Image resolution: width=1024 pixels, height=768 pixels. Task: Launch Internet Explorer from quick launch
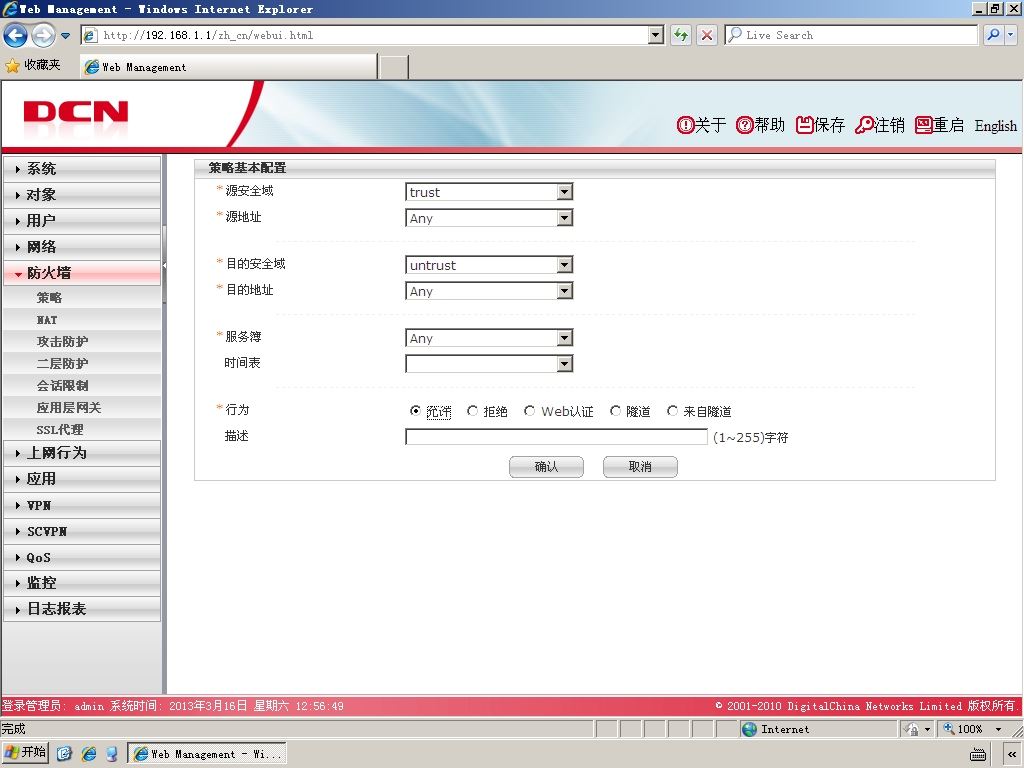point(89,754)
